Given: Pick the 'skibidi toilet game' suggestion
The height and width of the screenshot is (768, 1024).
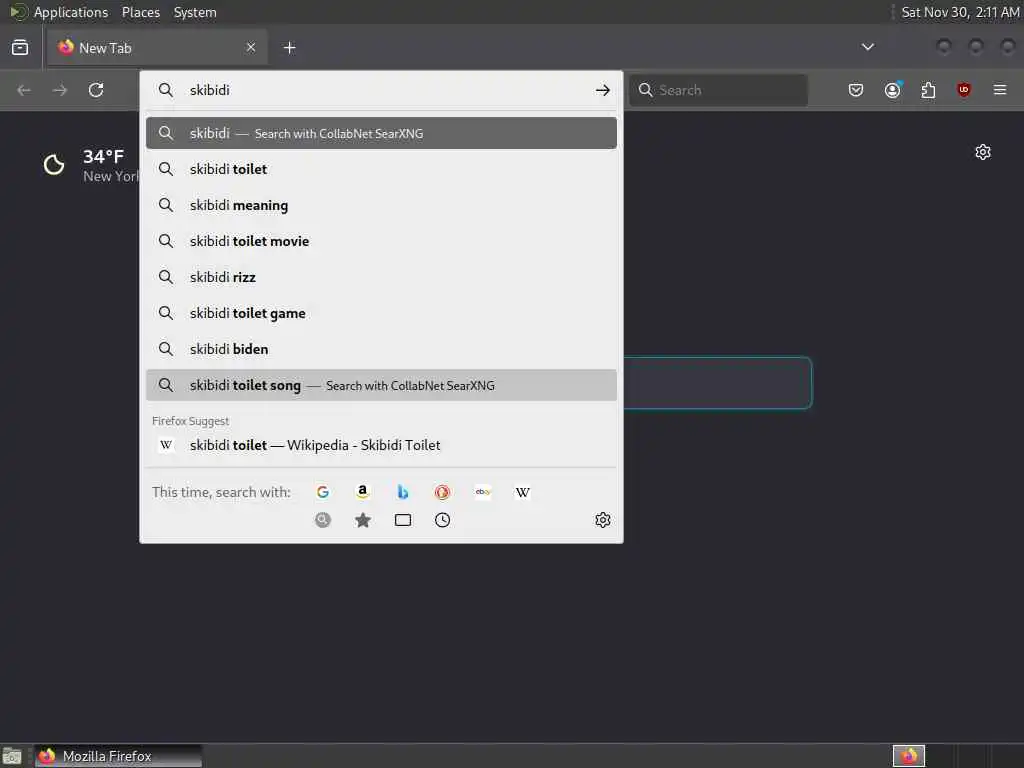Looking at the screenshot, I should (x=381, y=313).
